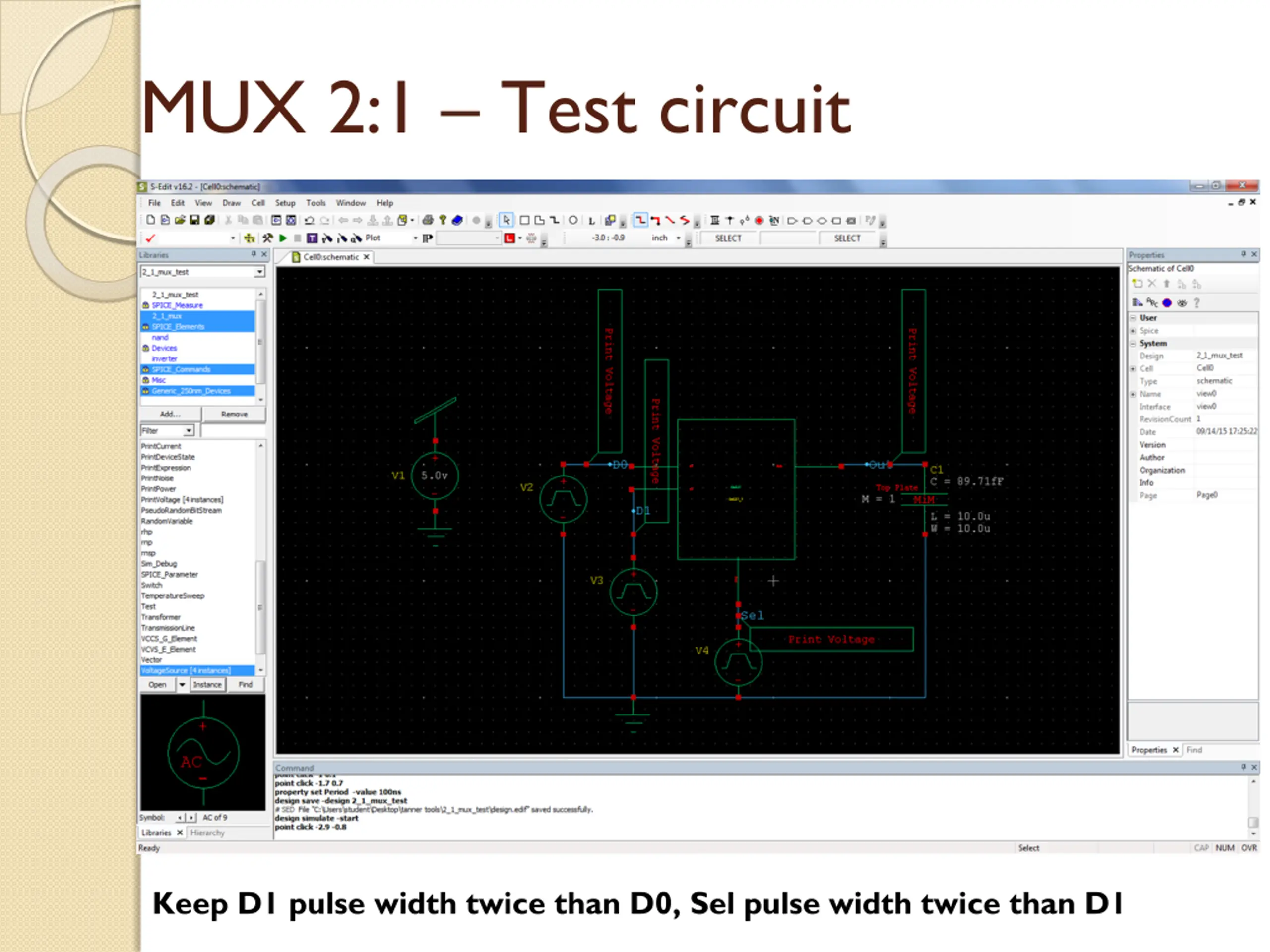Click the question mark icon in Properties
The width and height of the screenshot is (1270, 952).
click(1197, 302)
